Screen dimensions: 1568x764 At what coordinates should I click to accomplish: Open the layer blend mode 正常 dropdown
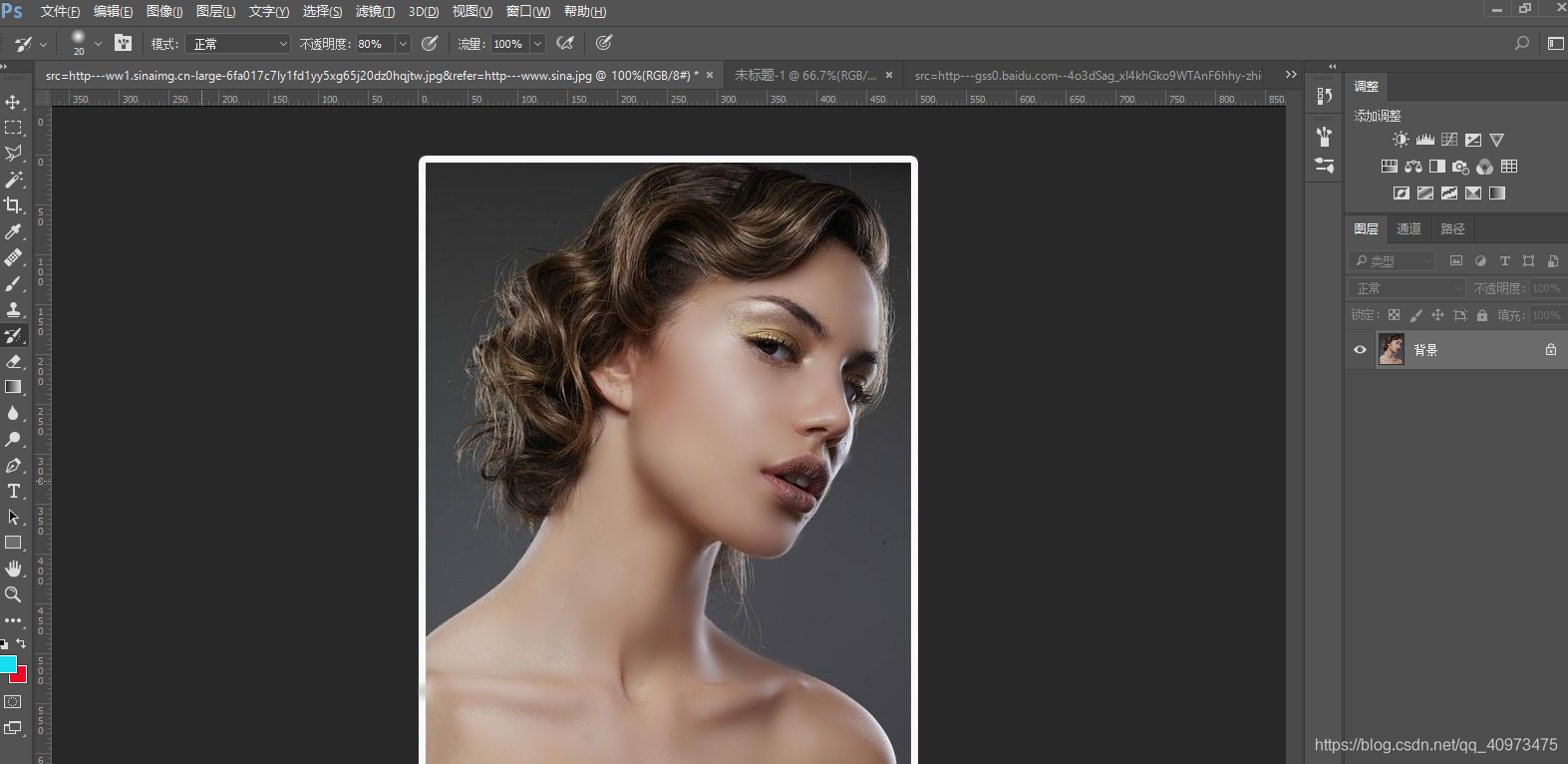[1408, 288]
